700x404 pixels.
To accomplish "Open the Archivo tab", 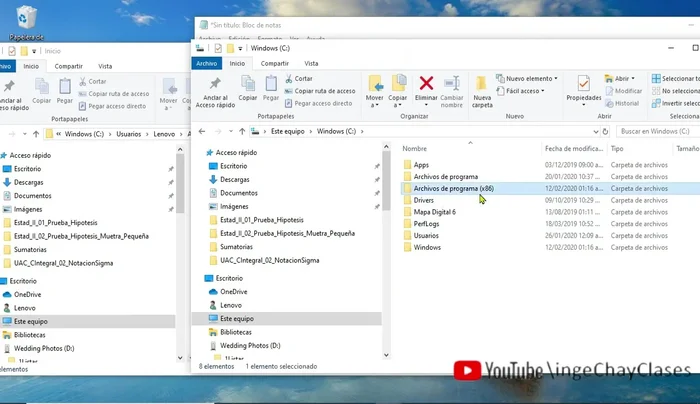I will point(207,63).
